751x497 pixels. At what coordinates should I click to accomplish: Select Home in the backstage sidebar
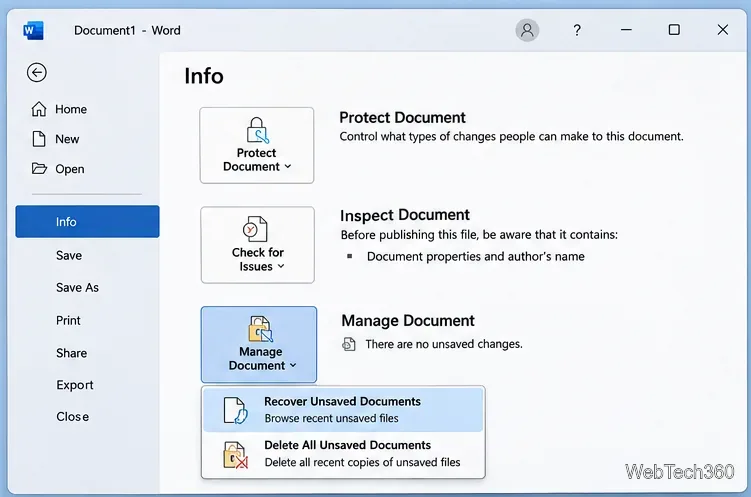click(71, 109)
